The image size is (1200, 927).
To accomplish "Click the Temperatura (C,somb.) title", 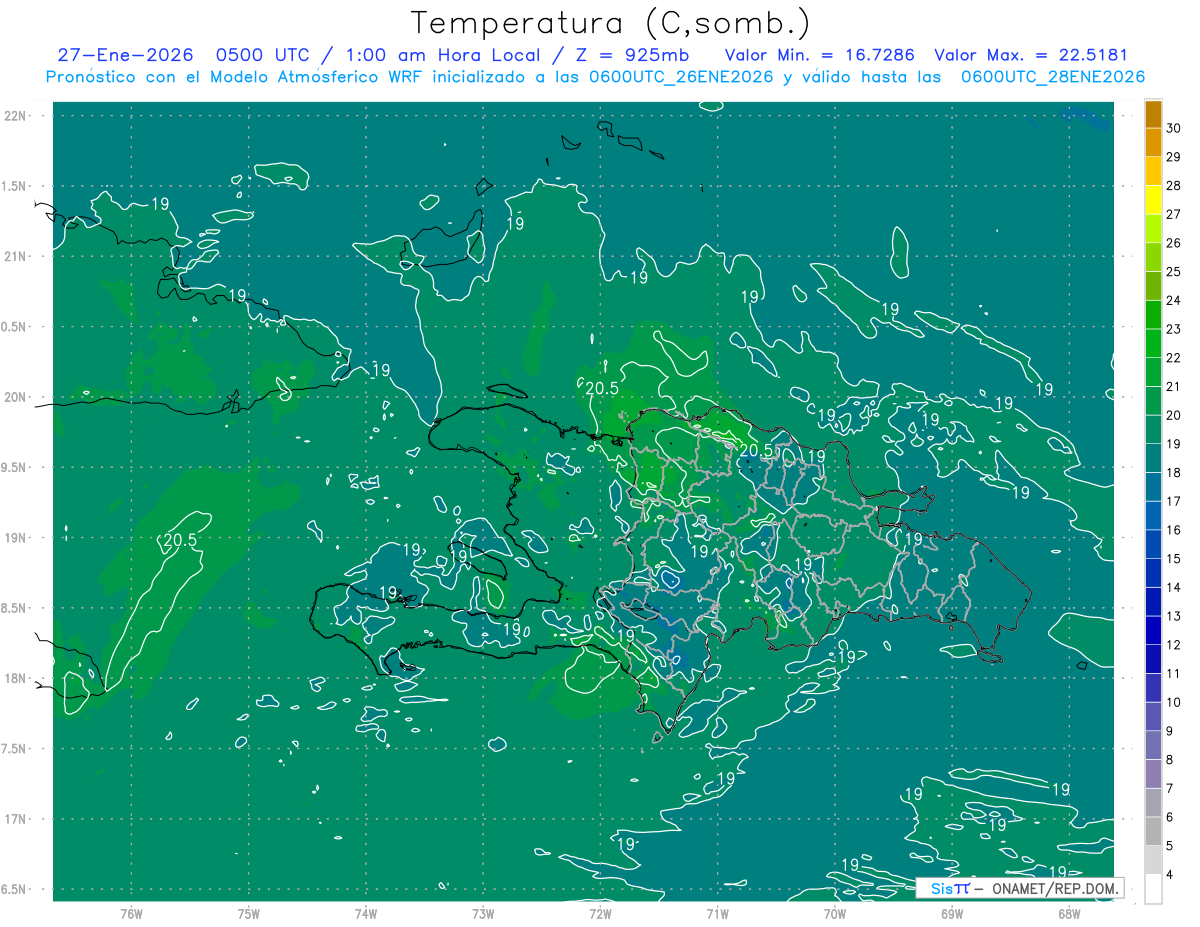I will [x=611, y=22].
